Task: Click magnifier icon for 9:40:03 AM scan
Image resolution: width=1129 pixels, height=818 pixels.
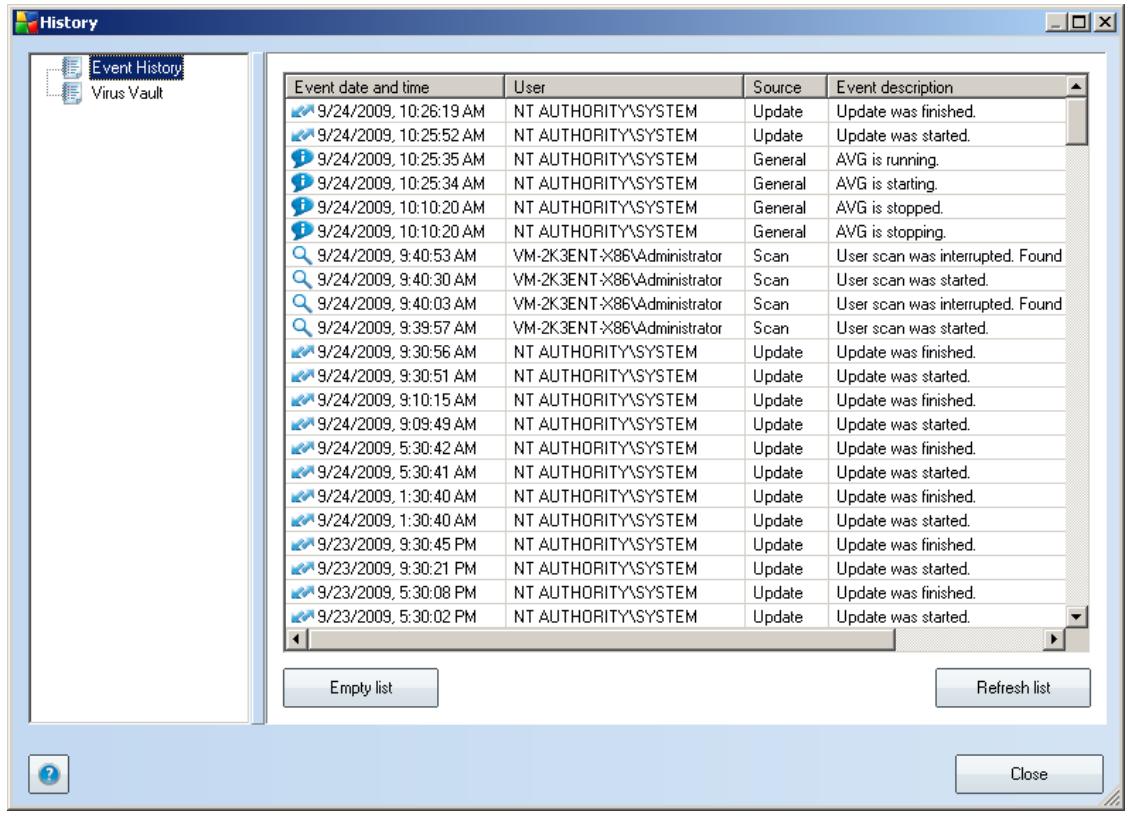Action: [x=302, y=303]
